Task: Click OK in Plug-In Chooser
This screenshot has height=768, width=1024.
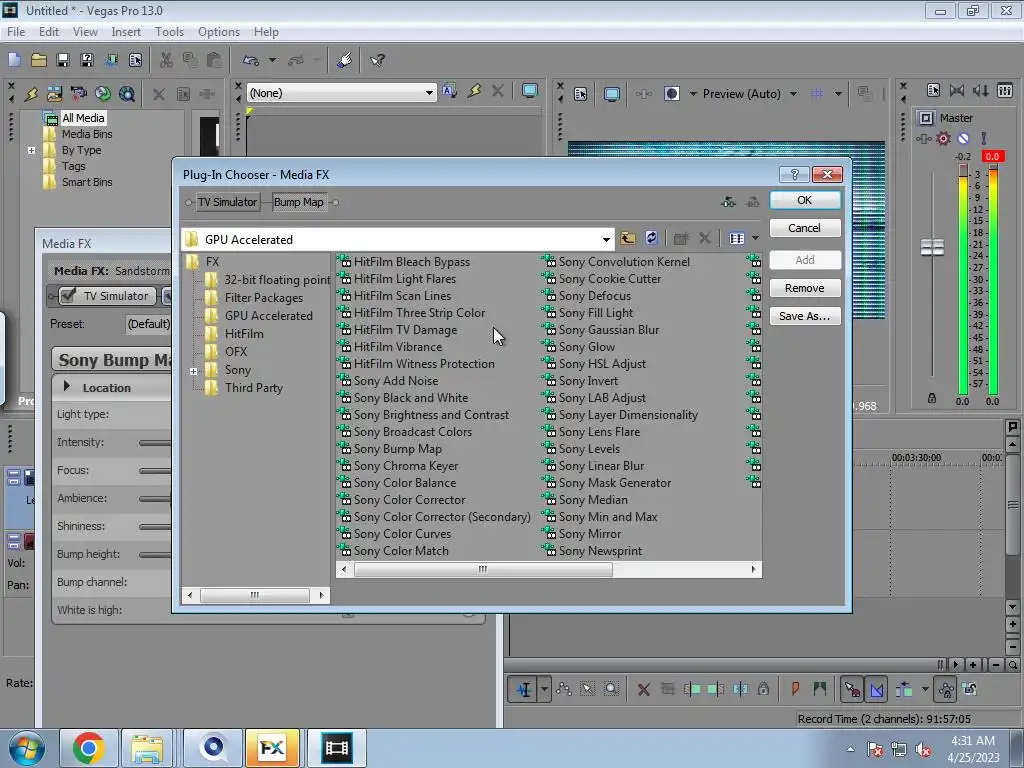Action: point(805,200)
